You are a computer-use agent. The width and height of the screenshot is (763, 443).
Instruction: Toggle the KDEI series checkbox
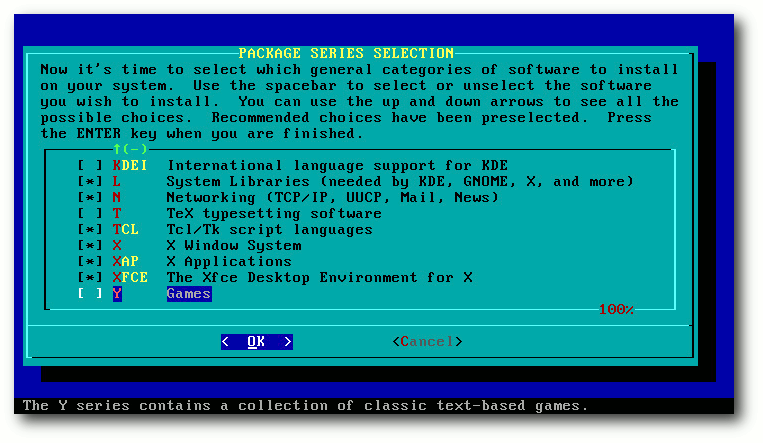coord(90,166)
